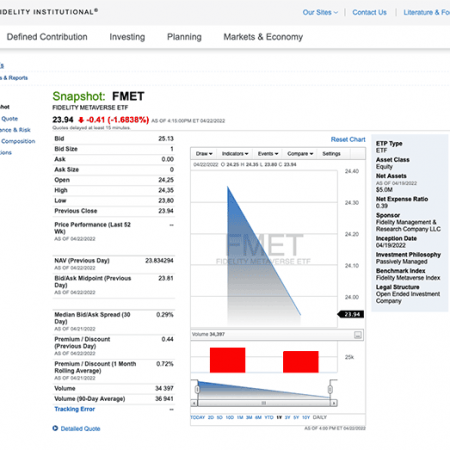450x450 pixels.
Task: Click the Premium / Discount value 0.44
Action: coord(167,339)
